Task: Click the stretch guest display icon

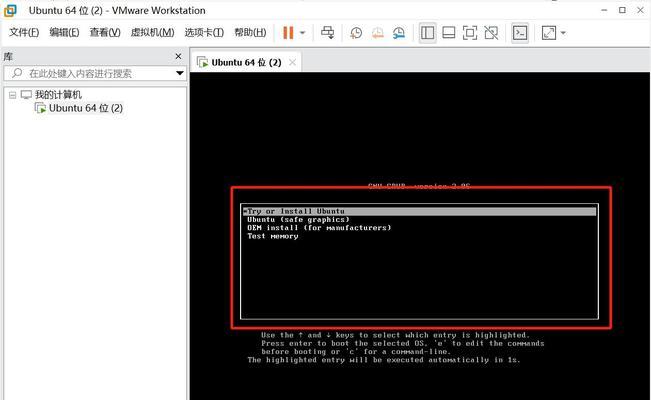Action: click(x=549, y=33)
